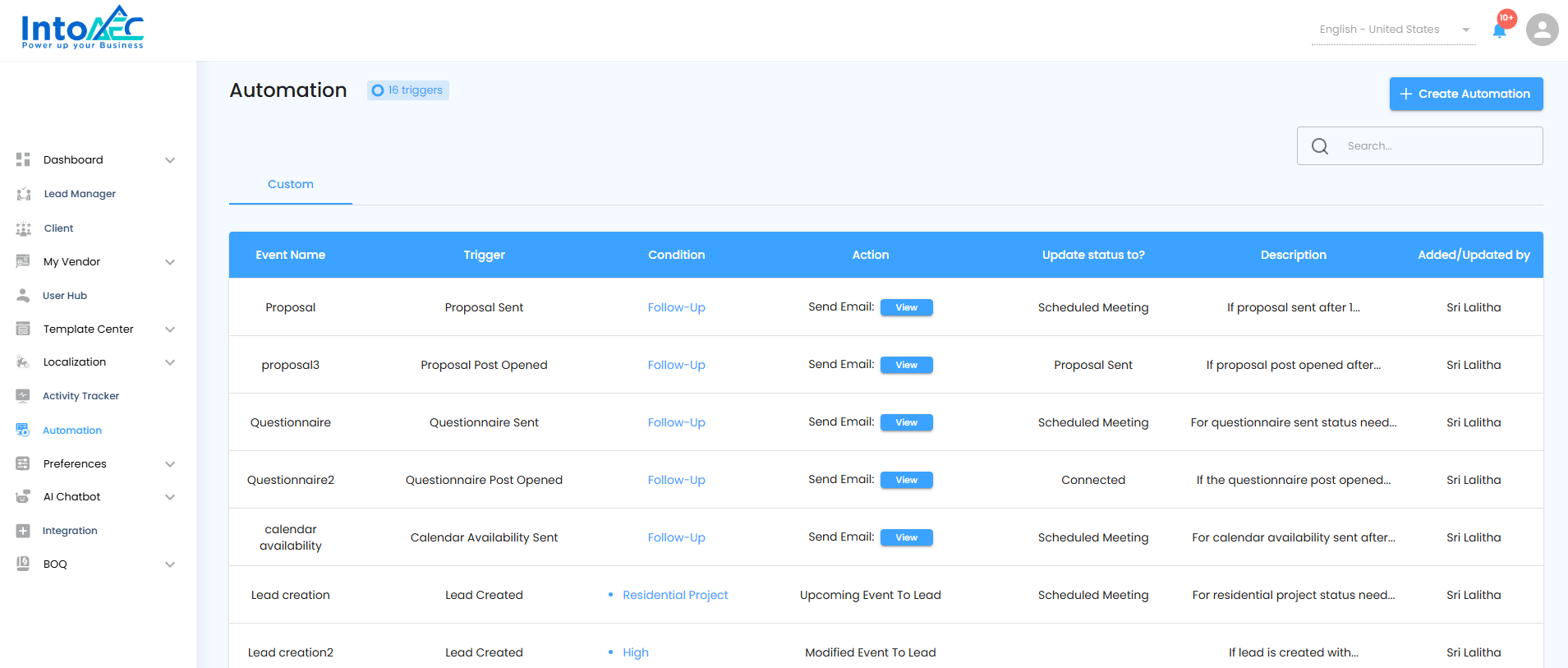Image resolution: width=1568 pixels, height=668 pixels.
Task: Expand the My Vendor menu chevron
Action: point(170,262)
